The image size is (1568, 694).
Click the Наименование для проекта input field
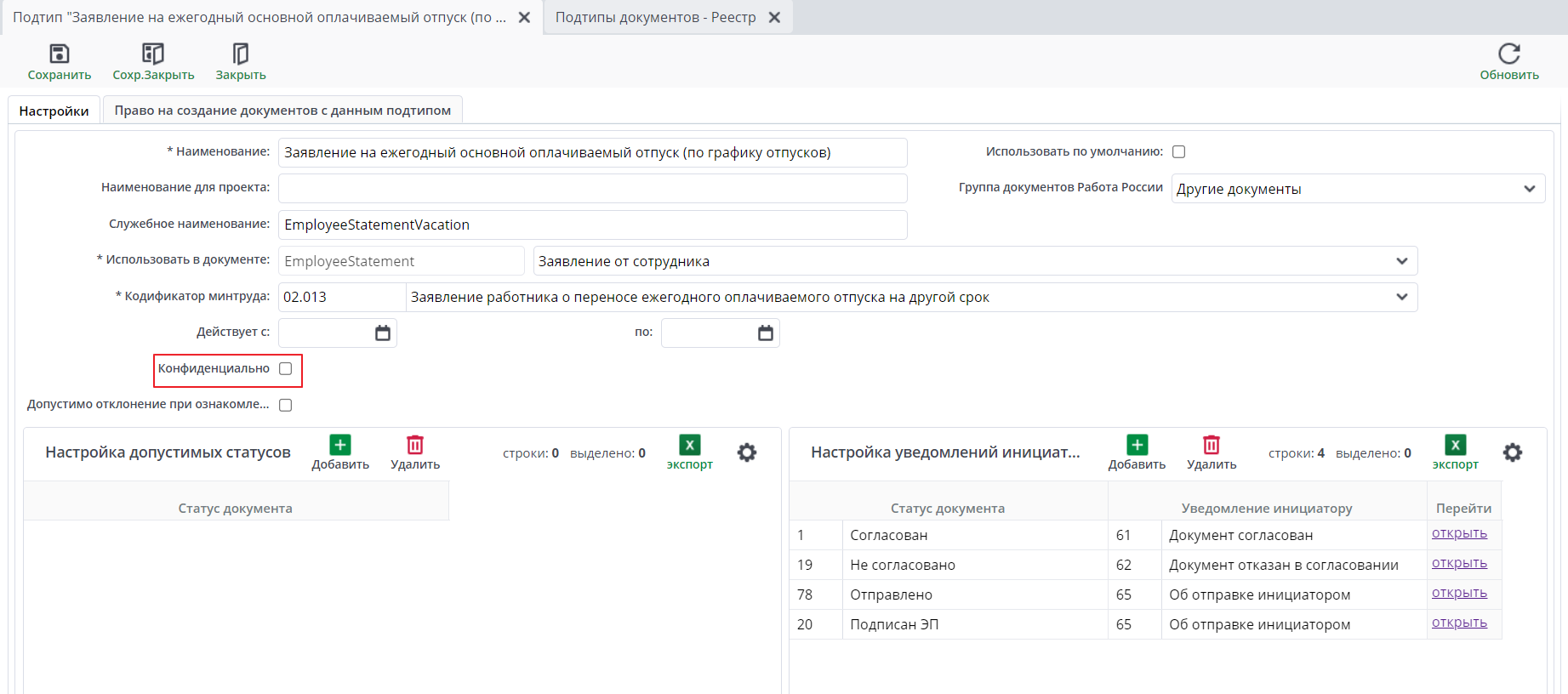(x=593, y=188)
